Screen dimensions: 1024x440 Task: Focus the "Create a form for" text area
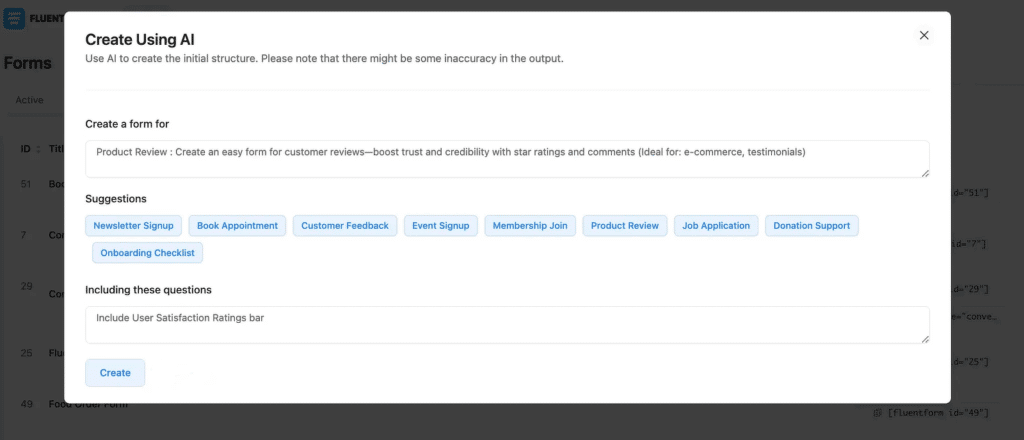pos(500,159)
